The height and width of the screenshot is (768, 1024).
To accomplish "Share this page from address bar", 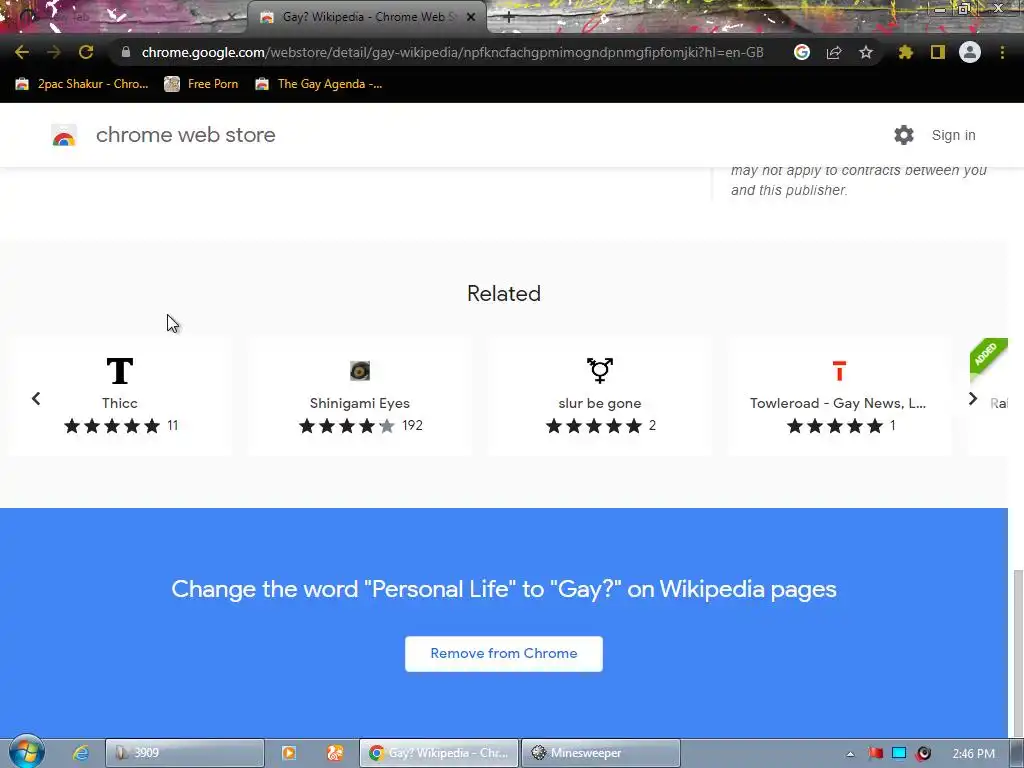I will [x=834, y=52].
